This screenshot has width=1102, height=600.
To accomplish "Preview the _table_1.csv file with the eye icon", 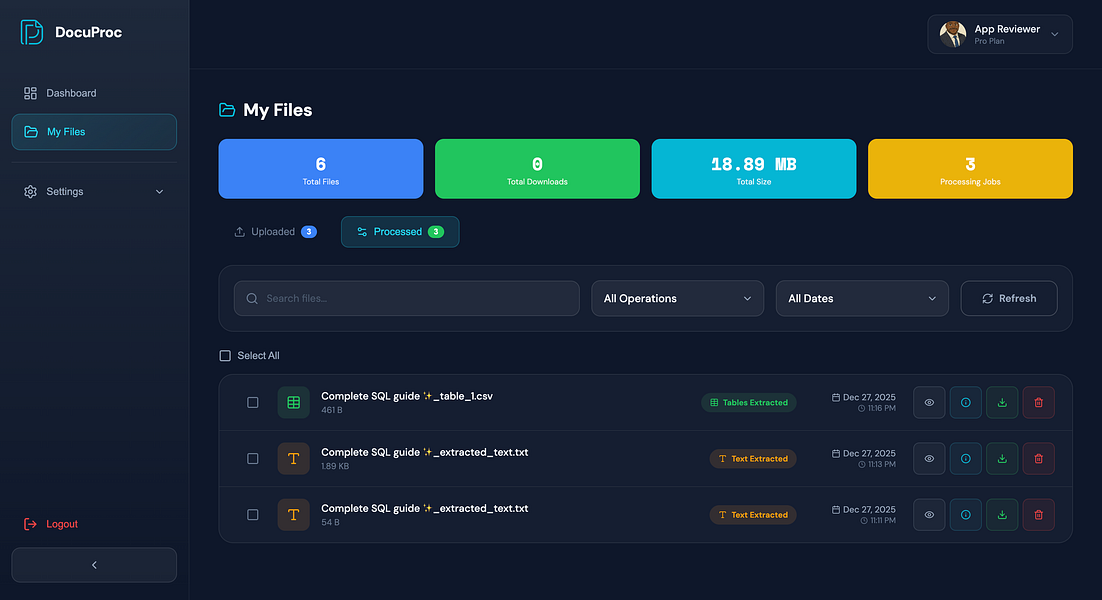I will pyautogui.click(x=929, y=403).
